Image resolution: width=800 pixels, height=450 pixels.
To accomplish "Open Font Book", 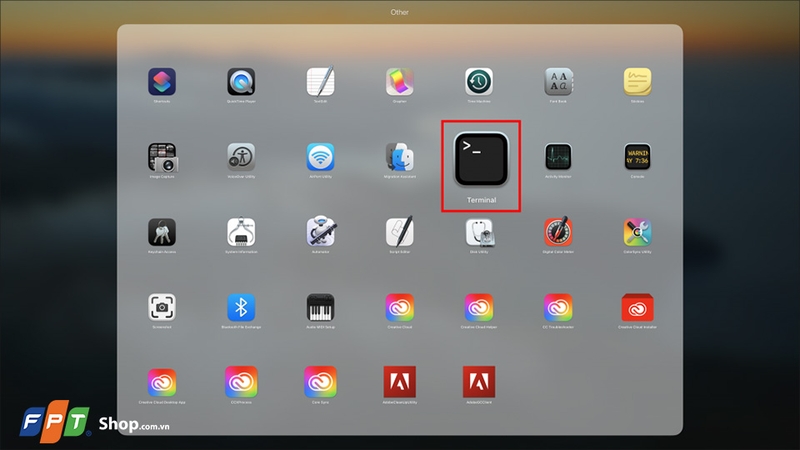I will point(558,82).
